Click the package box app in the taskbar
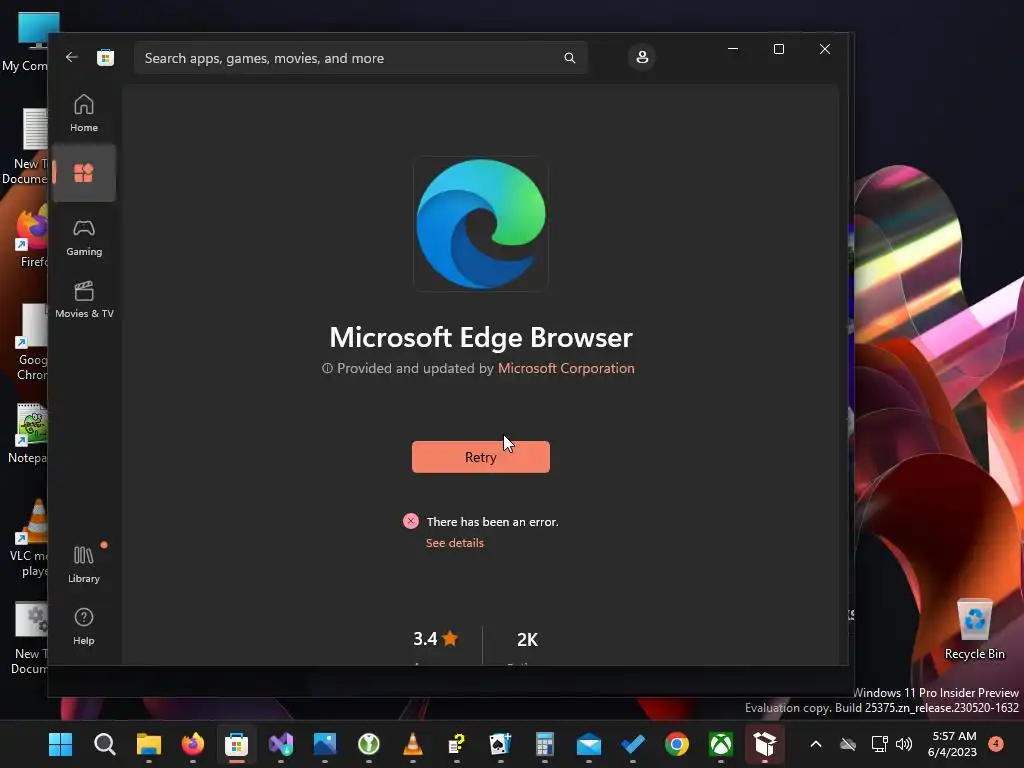1024x768 pixels. (x=765, y=744)
